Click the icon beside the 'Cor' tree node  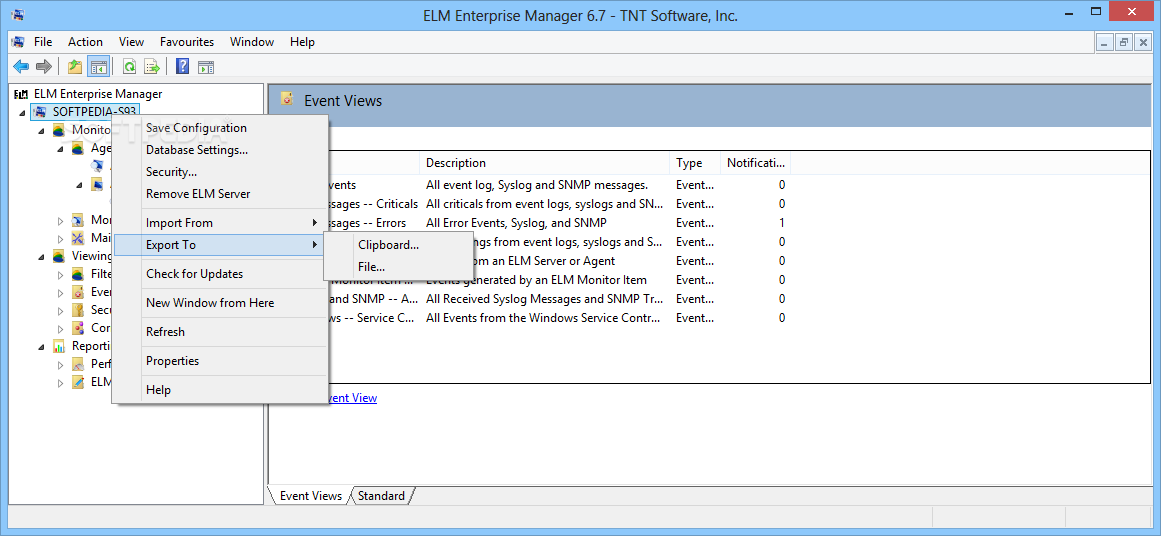pos(78,328)
